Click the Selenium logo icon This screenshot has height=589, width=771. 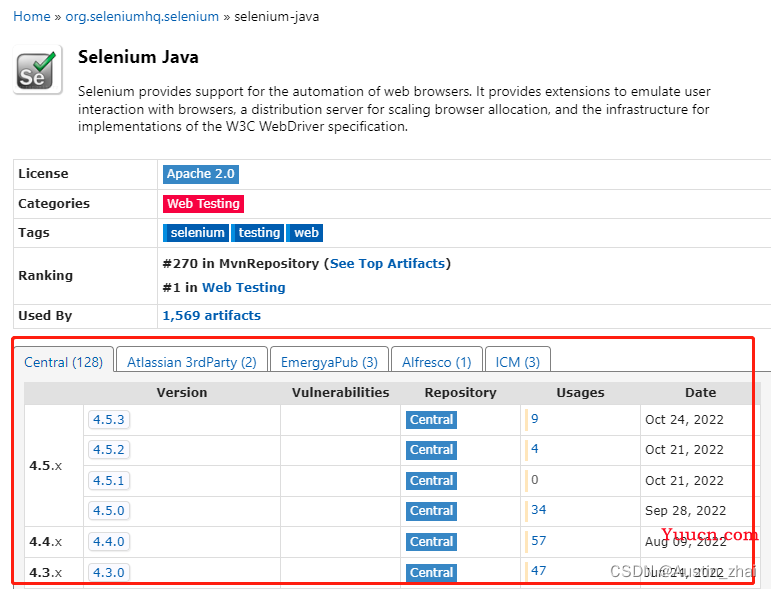point(37,69)
